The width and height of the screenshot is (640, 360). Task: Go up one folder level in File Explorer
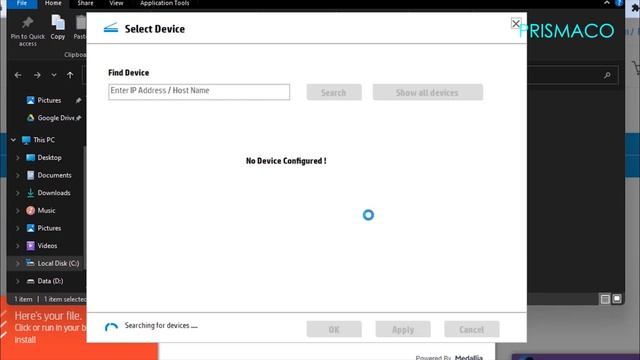pyautogui.click(x=70, y=75)
